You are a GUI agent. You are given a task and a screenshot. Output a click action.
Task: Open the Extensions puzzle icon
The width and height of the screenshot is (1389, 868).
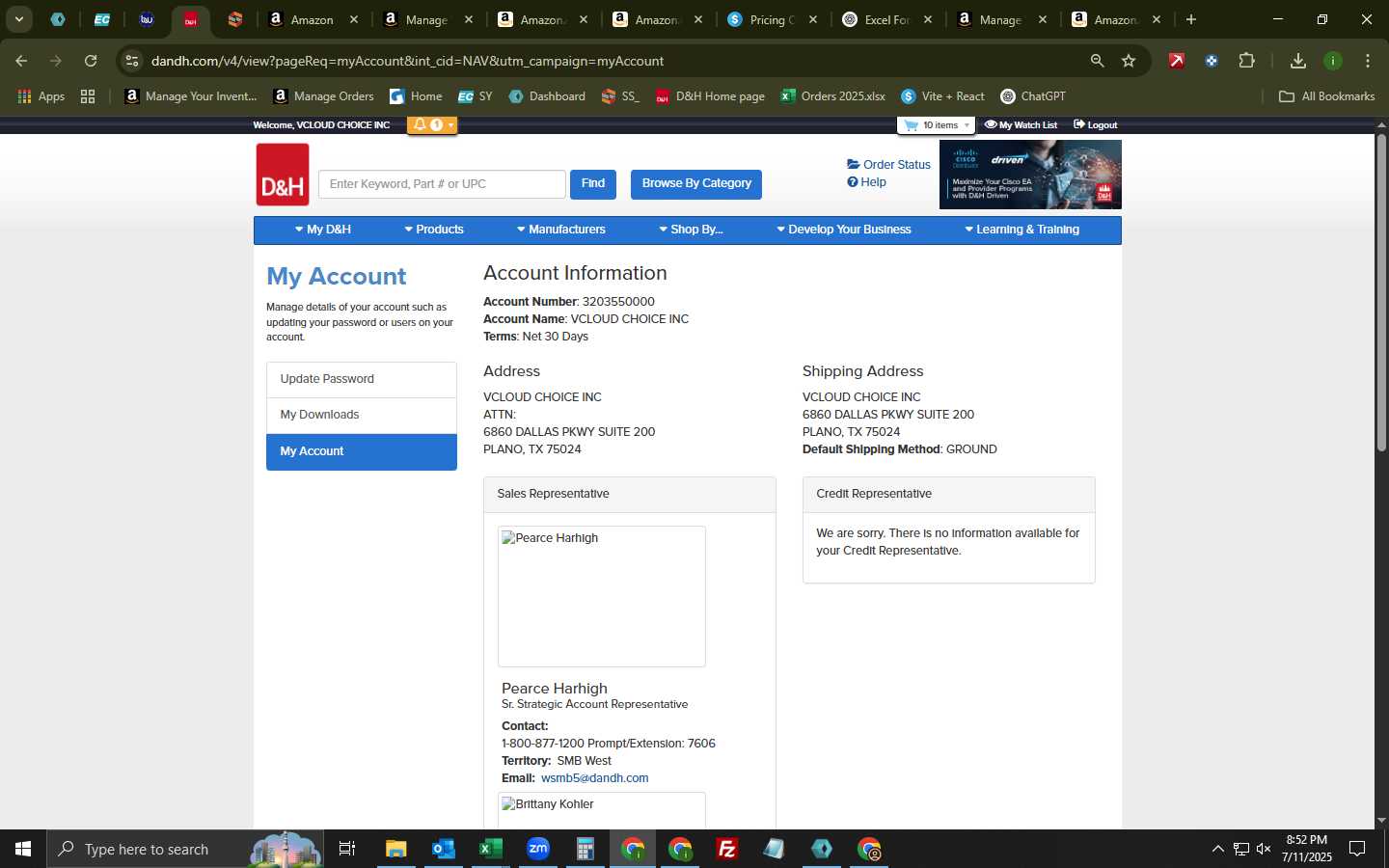[1246, 61]
